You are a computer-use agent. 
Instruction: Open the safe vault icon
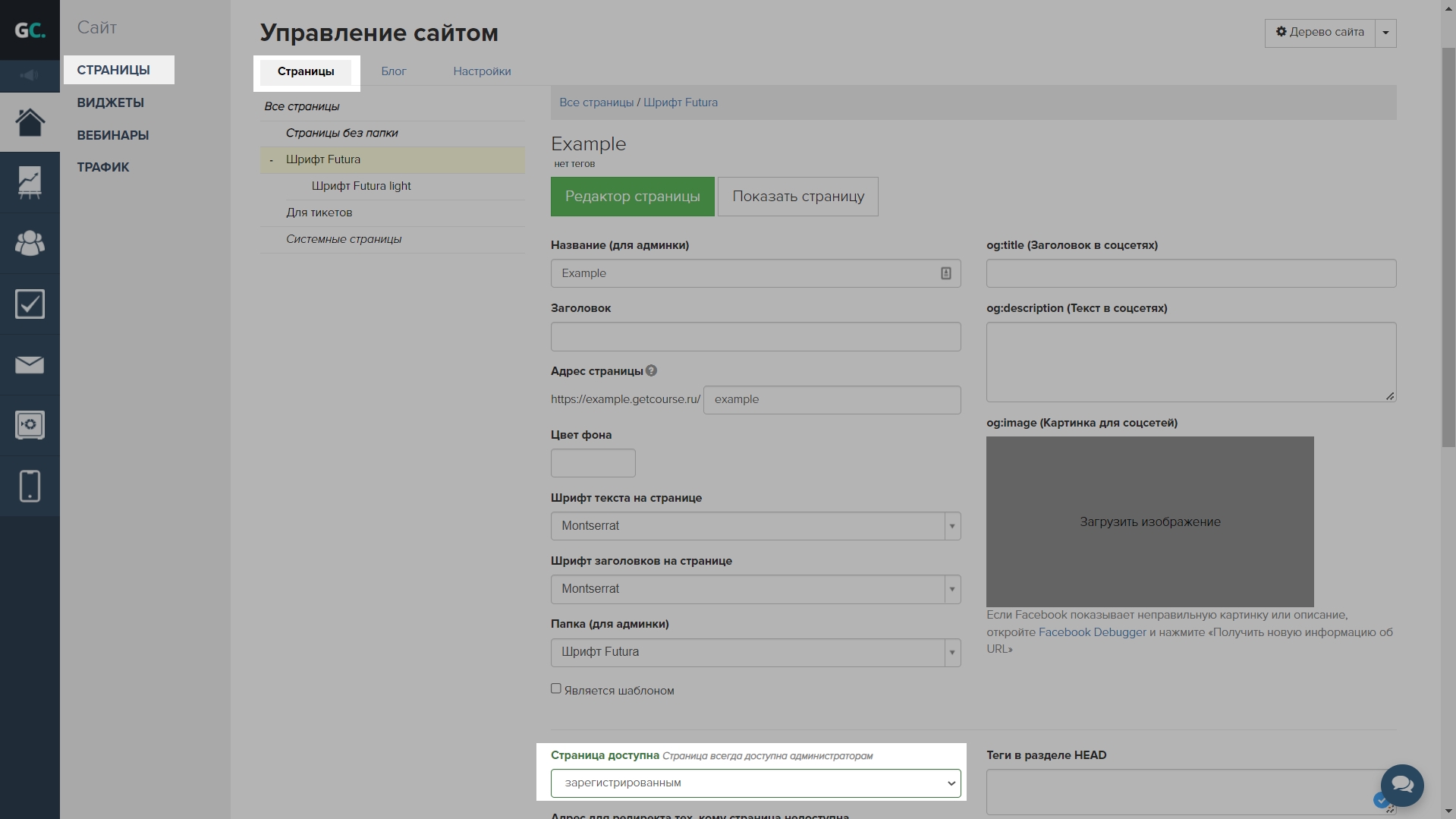[x=30, y=425]
